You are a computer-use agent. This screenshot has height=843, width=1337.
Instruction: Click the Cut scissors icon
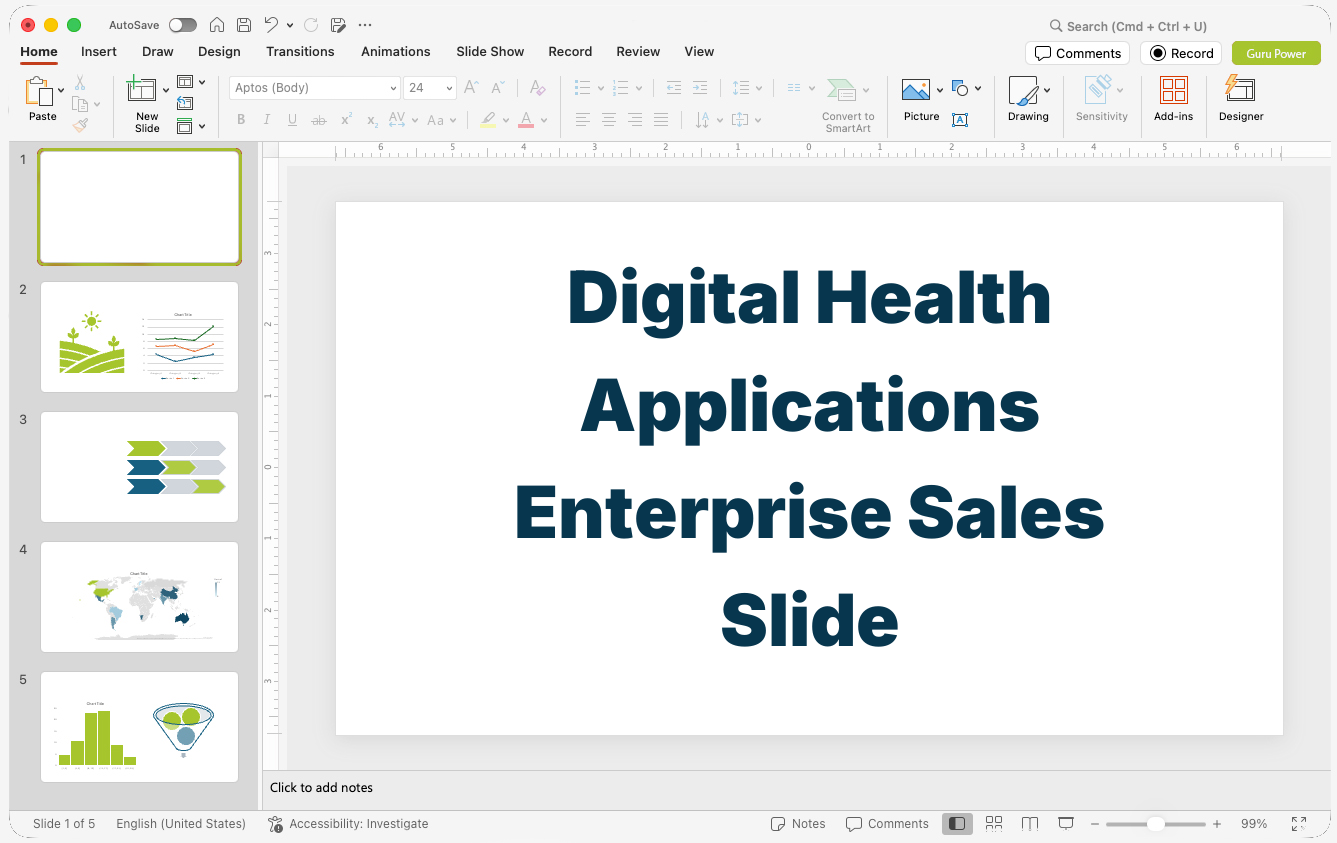click(x=80, y=83)
